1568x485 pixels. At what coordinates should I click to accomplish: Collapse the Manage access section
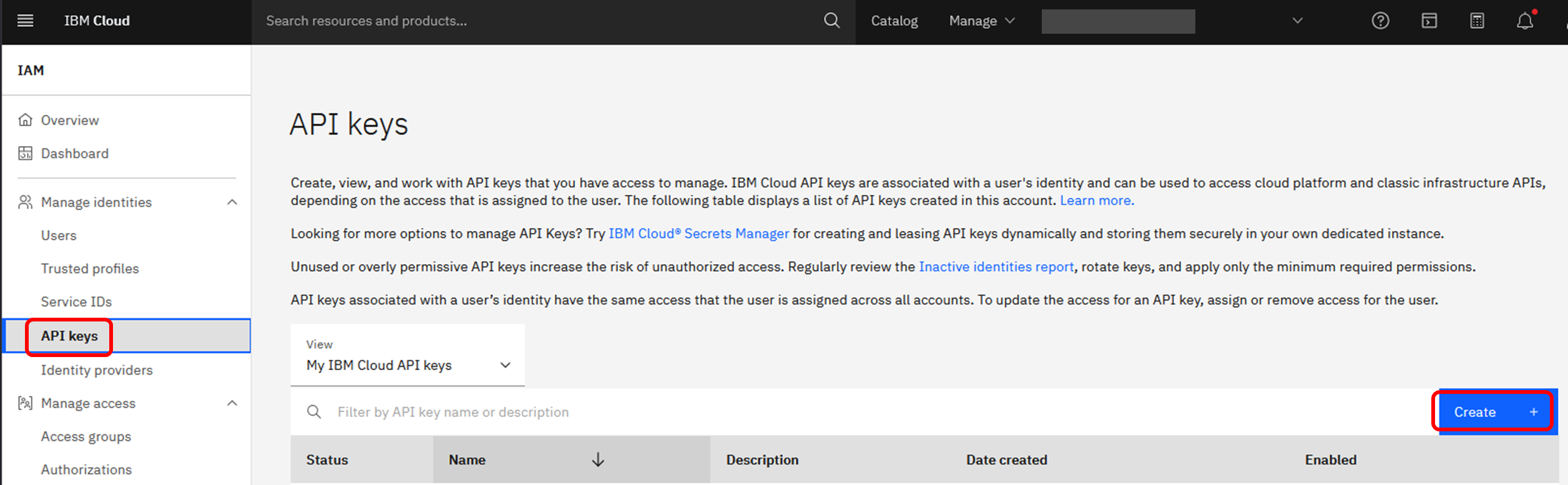[232, 403]
